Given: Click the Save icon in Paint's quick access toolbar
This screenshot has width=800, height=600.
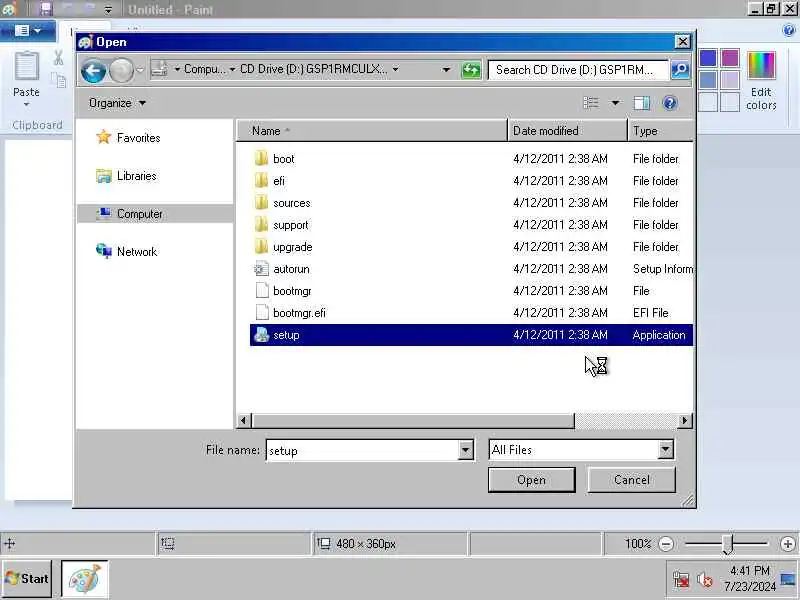Looking at the screenshot, I should [46, 9].
